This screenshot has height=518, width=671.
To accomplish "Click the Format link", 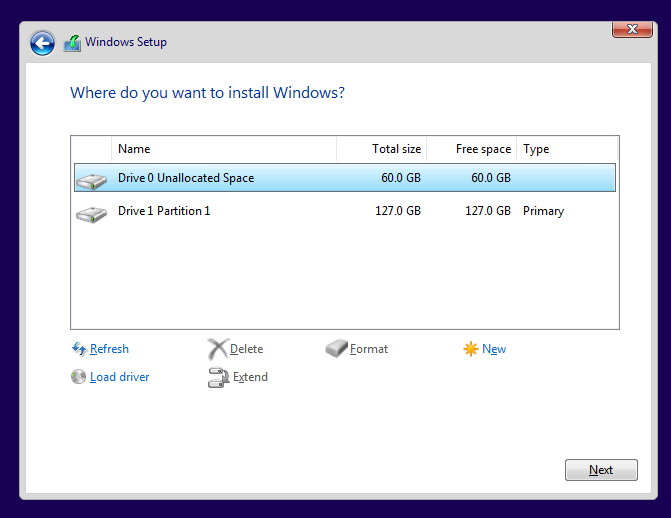I will [369, 349].
